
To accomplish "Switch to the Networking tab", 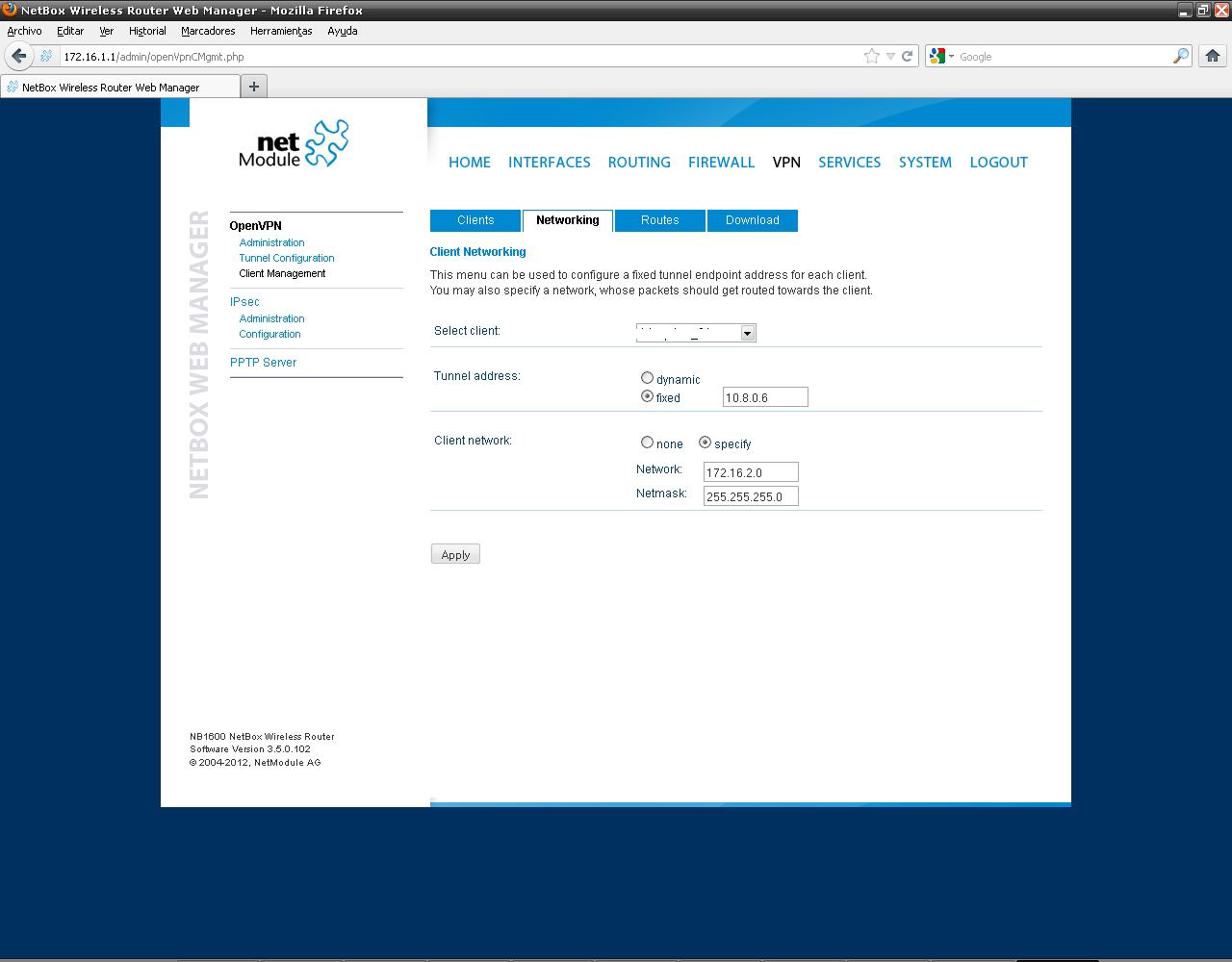I will pyautogui.click(x=568, y=220).
